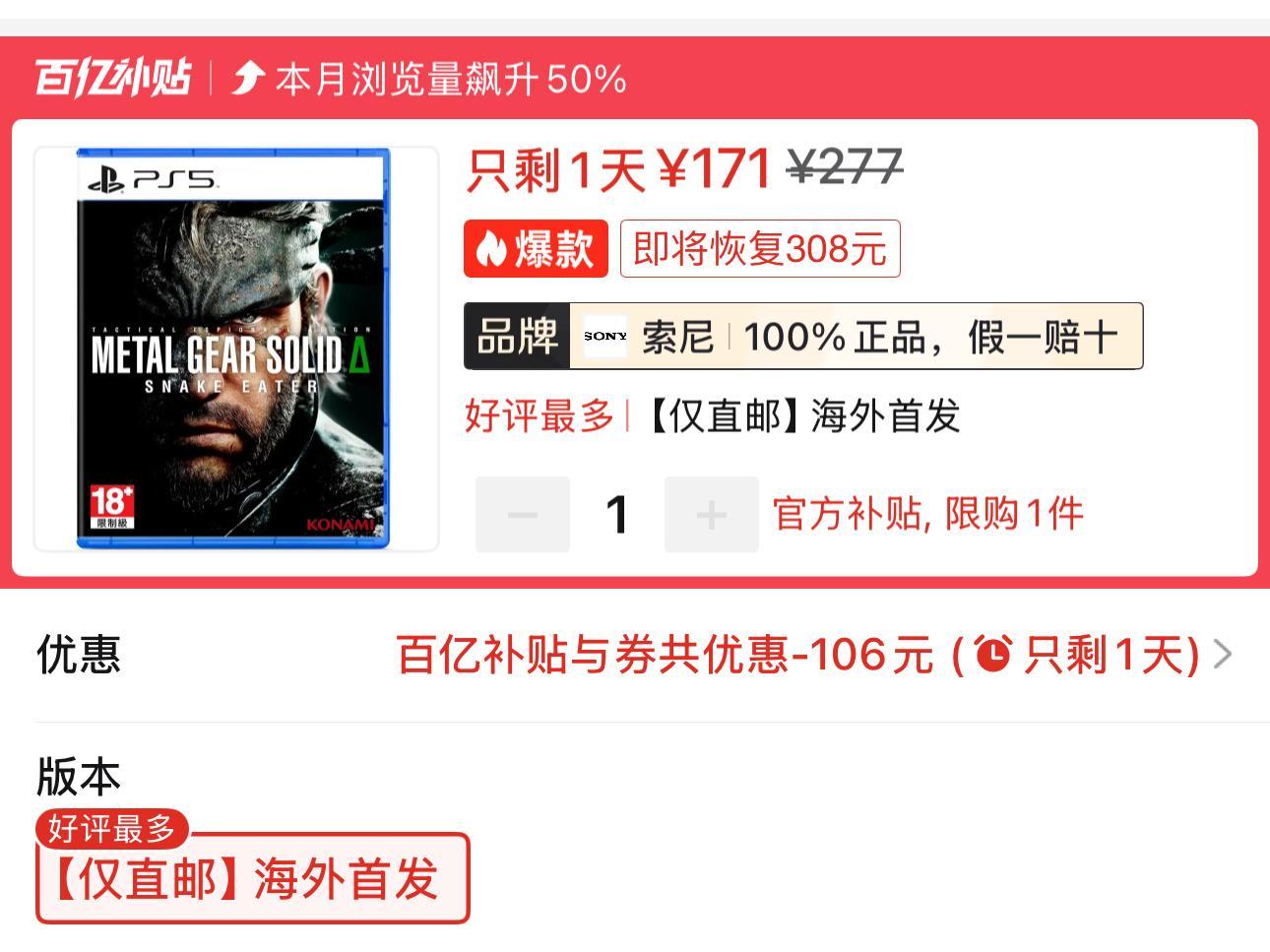Increase quantity with the plus button

click(712, 514)
